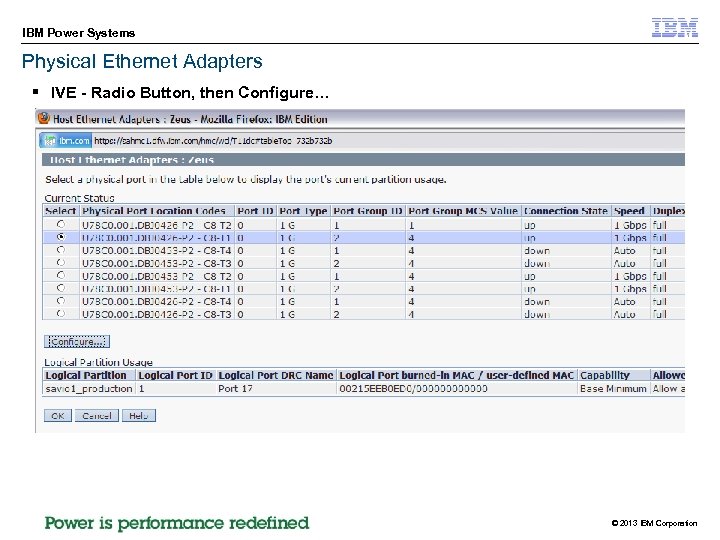Screen dimensions: 720x540
Task: Click the savio1_production partition cell
Action: click(x=89, y=389)
